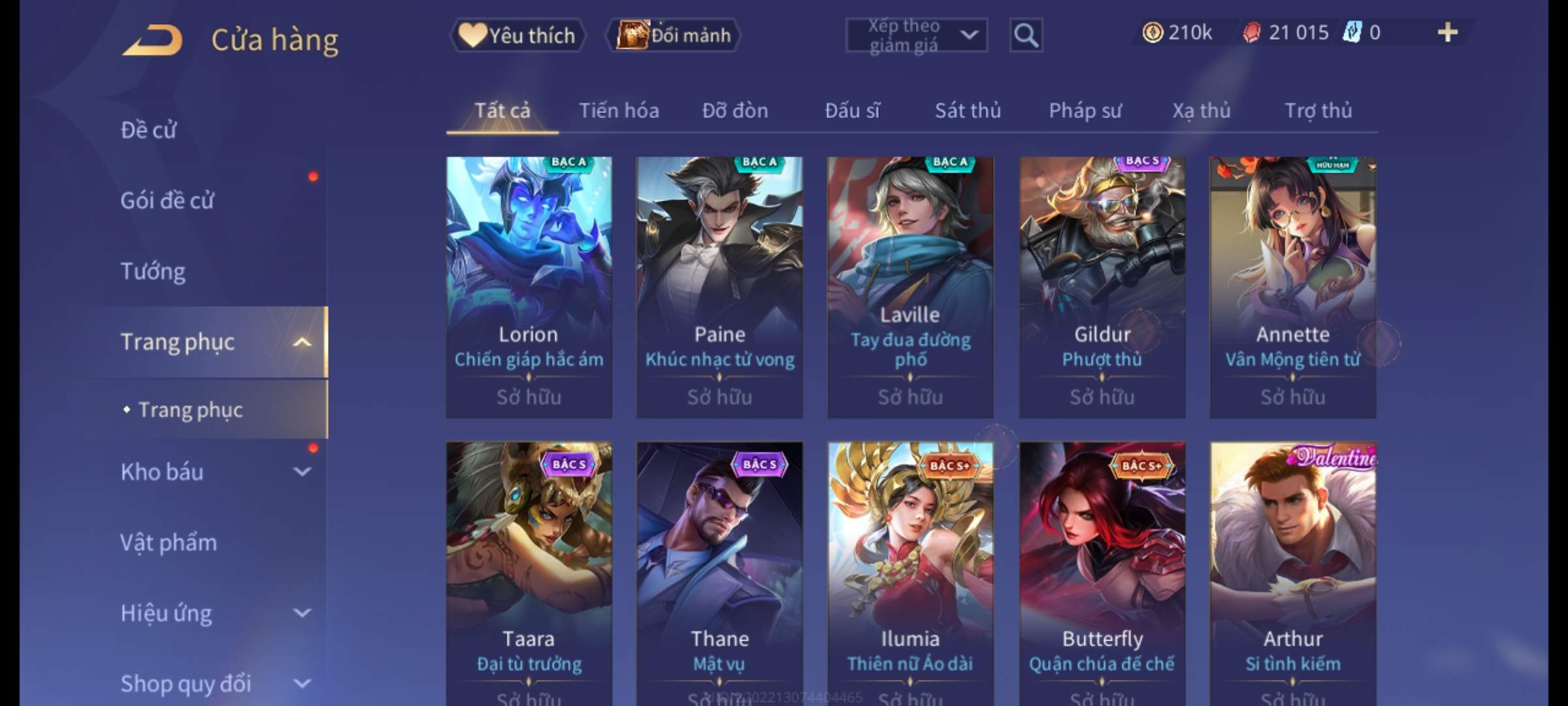Expand the Hiệu ứng sidebar section
The width and height of the screenshot is (1568, 706).
tap(302, 613)
